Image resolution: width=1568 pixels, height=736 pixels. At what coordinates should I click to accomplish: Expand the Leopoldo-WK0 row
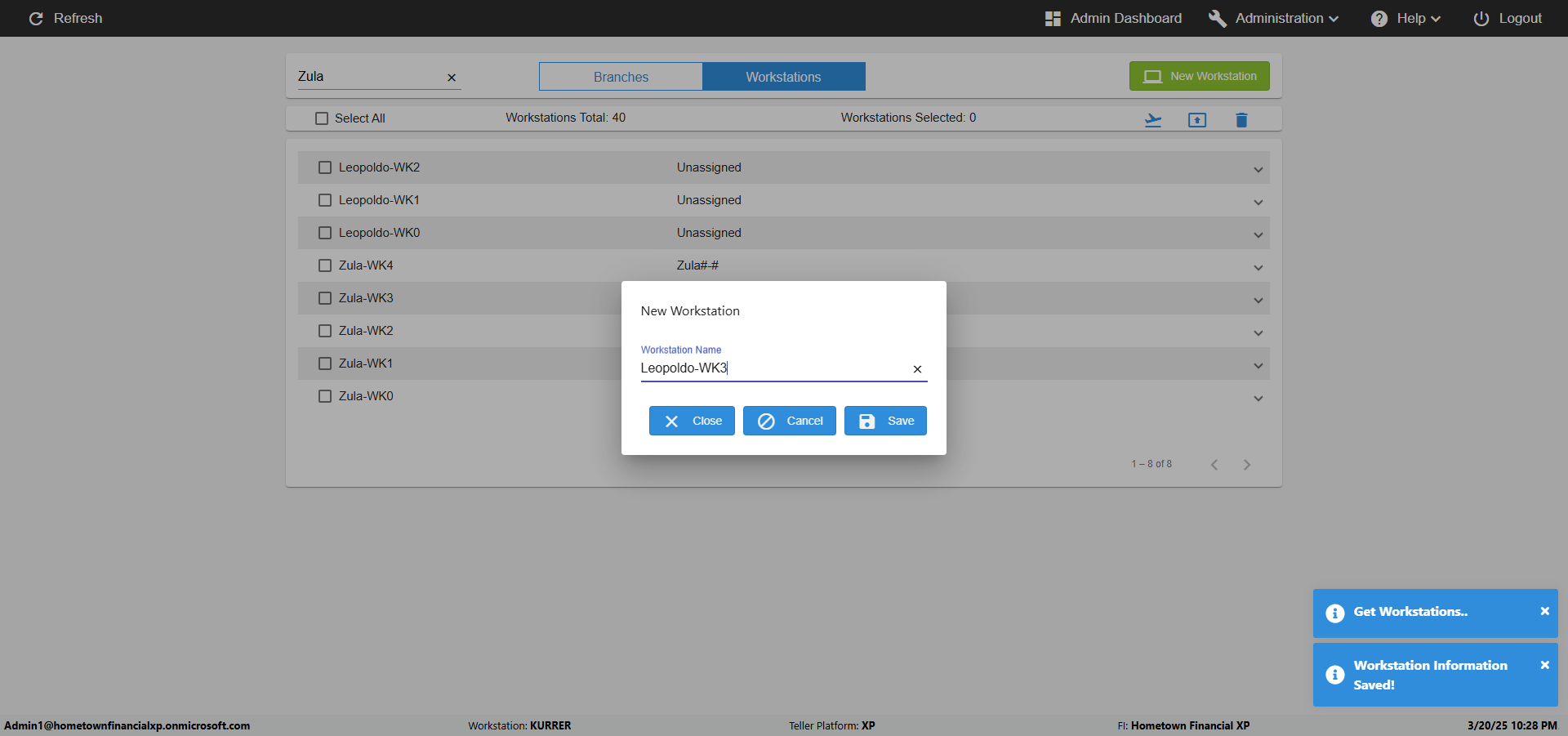point(1258,235)
